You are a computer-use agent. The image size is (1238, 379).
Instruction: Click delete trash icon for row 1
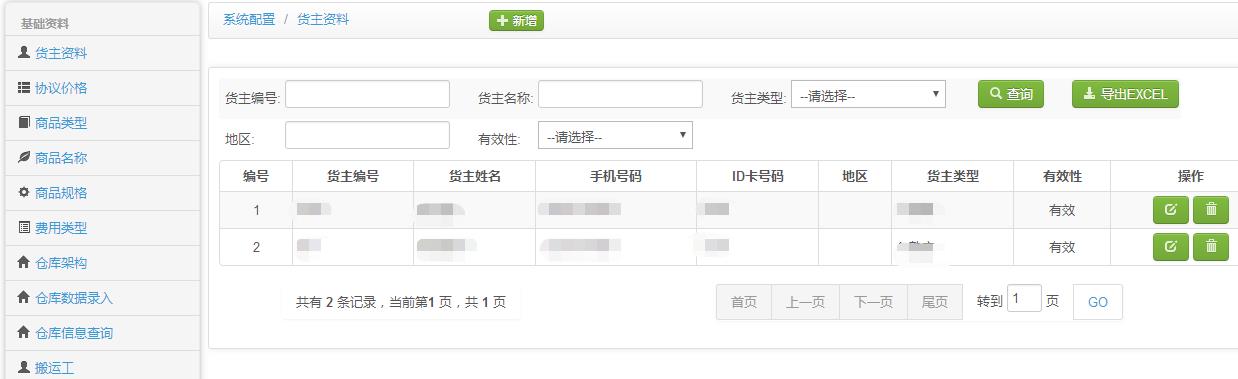(x=1211, y=210)
